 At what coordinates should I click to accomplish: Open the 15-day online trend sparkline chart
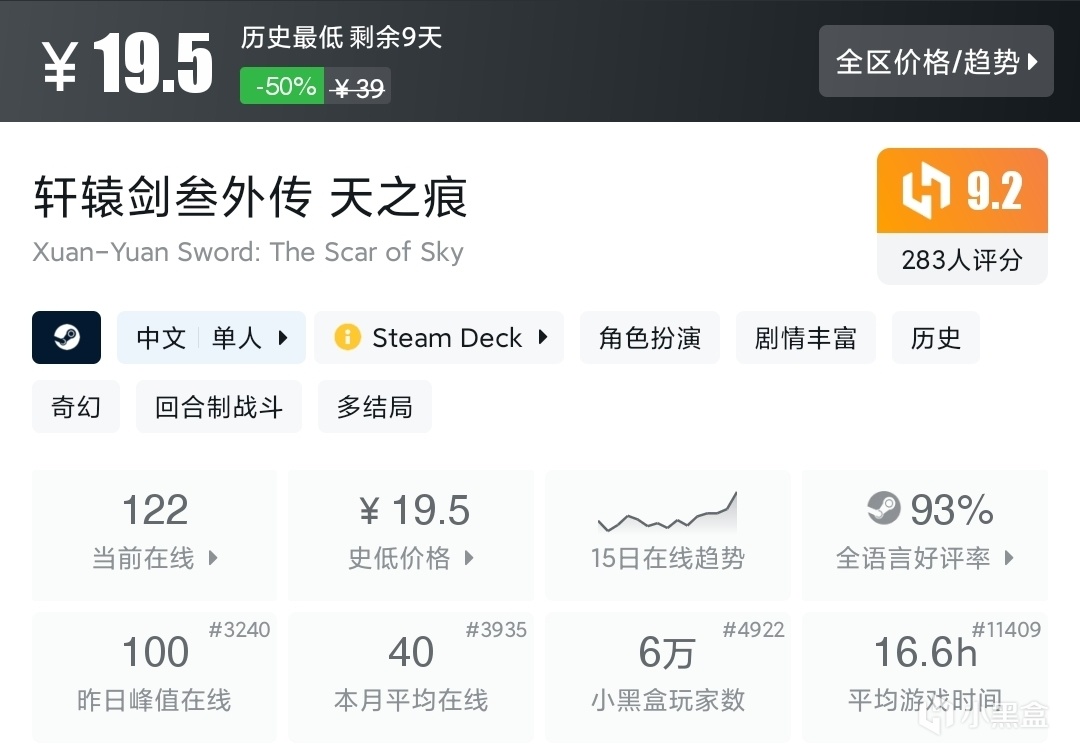pos(667,512)
